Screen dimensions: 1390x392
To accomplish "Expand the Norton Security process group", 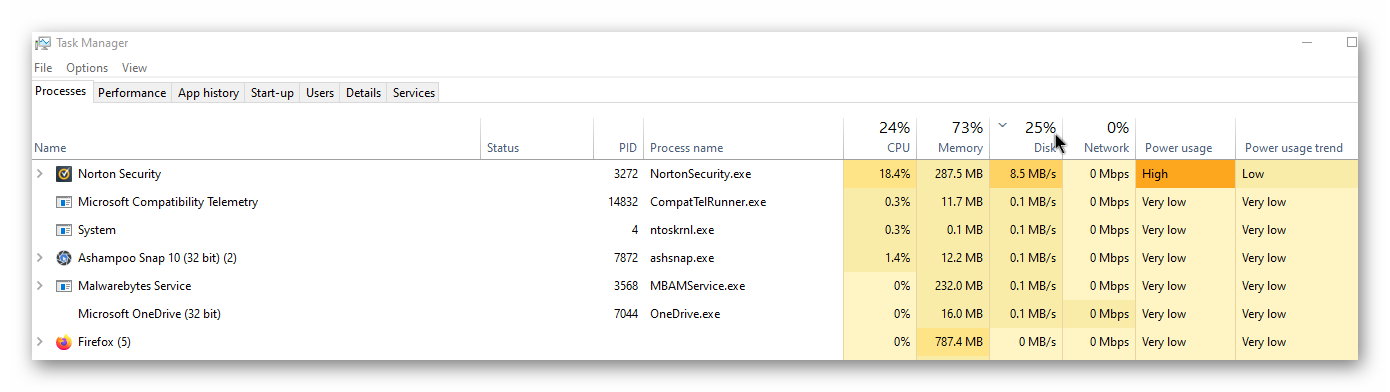I will click(40, 174).
